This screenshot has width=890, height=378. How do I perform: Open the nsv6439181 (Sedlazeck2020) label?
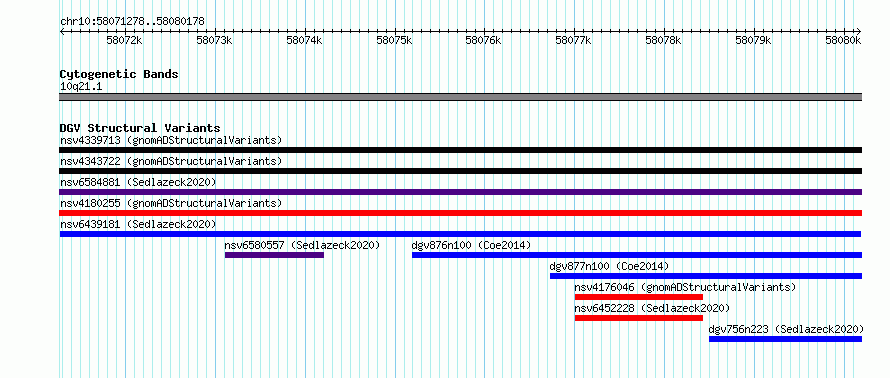[x=138, y=224]
